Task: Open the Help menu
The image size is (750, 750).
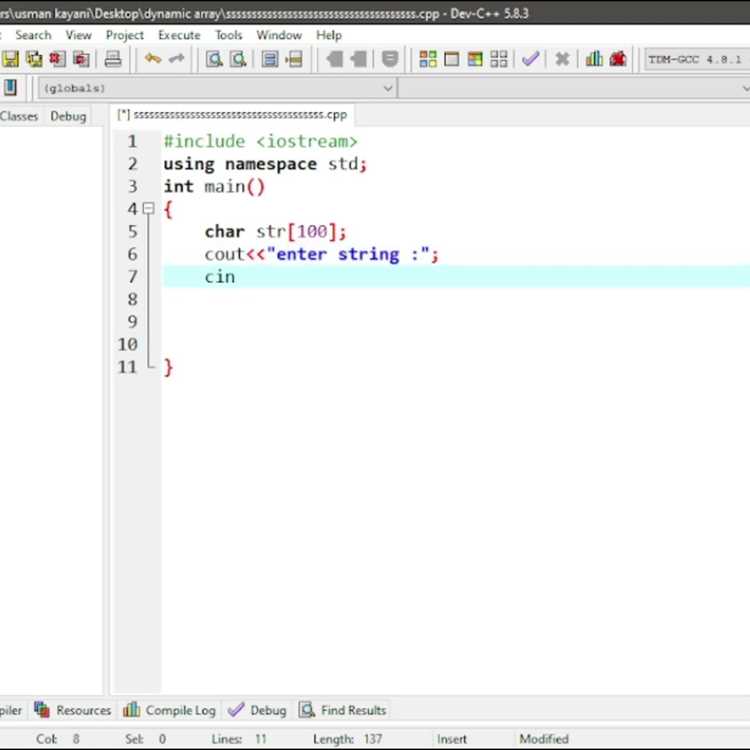Action: tap(329, 35)
